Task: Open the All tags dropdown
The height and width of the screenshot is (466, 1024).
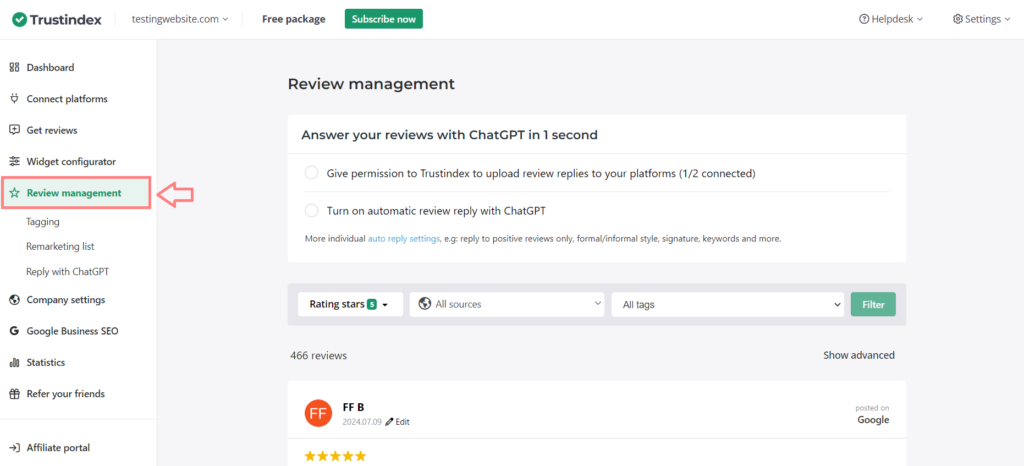Action: tap(728, 304)
